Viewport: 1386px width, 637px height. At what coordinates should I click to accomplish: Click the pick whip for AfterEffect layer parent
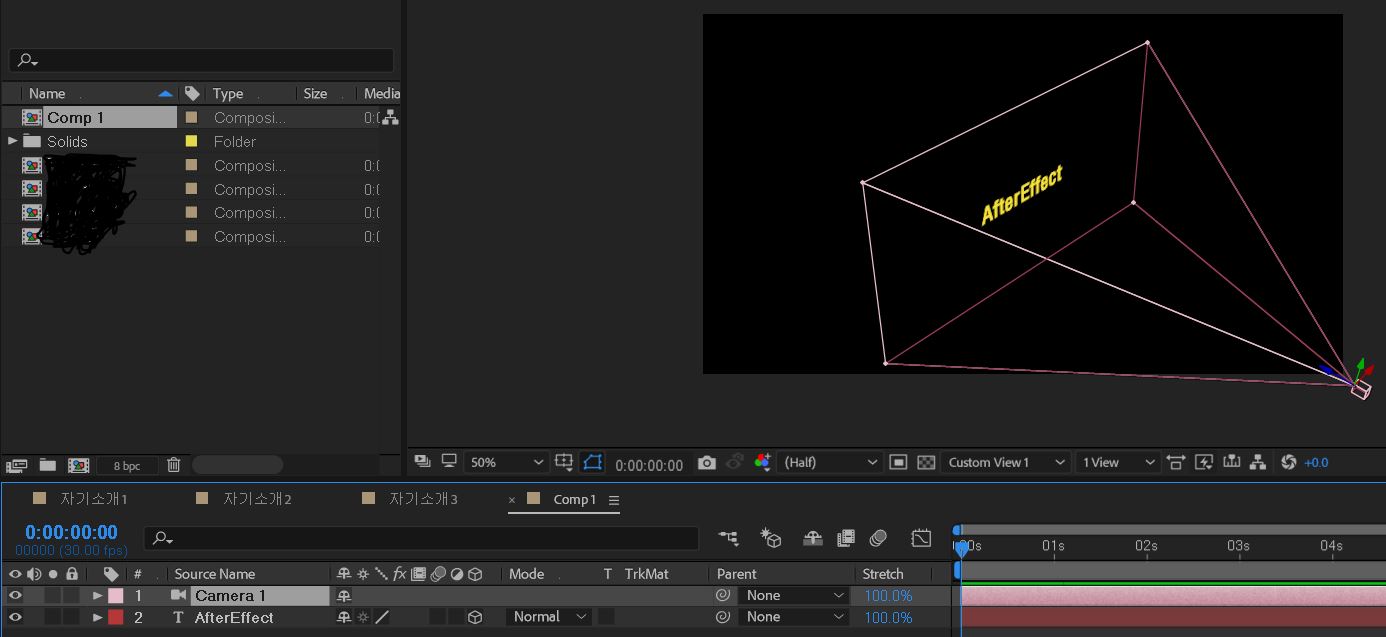click(x=722, y=617)
